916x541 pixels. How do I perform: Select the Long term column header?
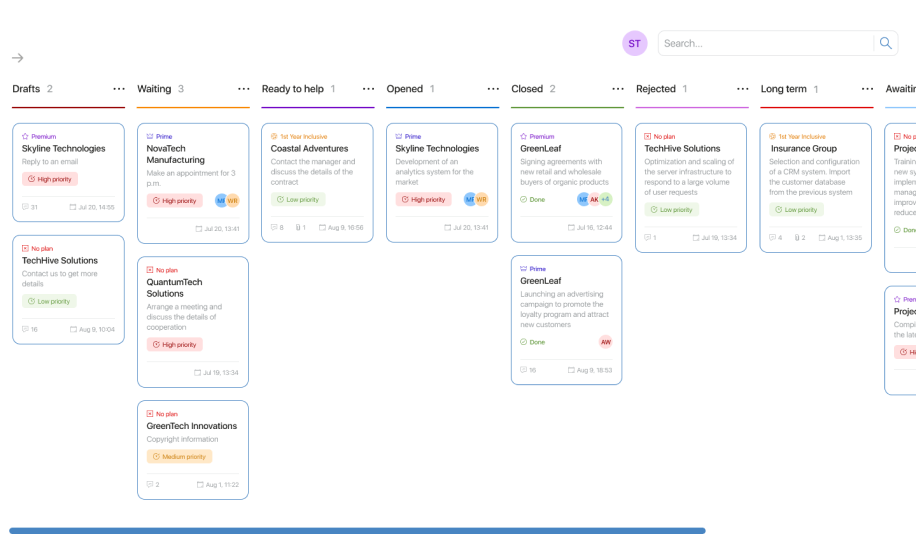[783, 89]
